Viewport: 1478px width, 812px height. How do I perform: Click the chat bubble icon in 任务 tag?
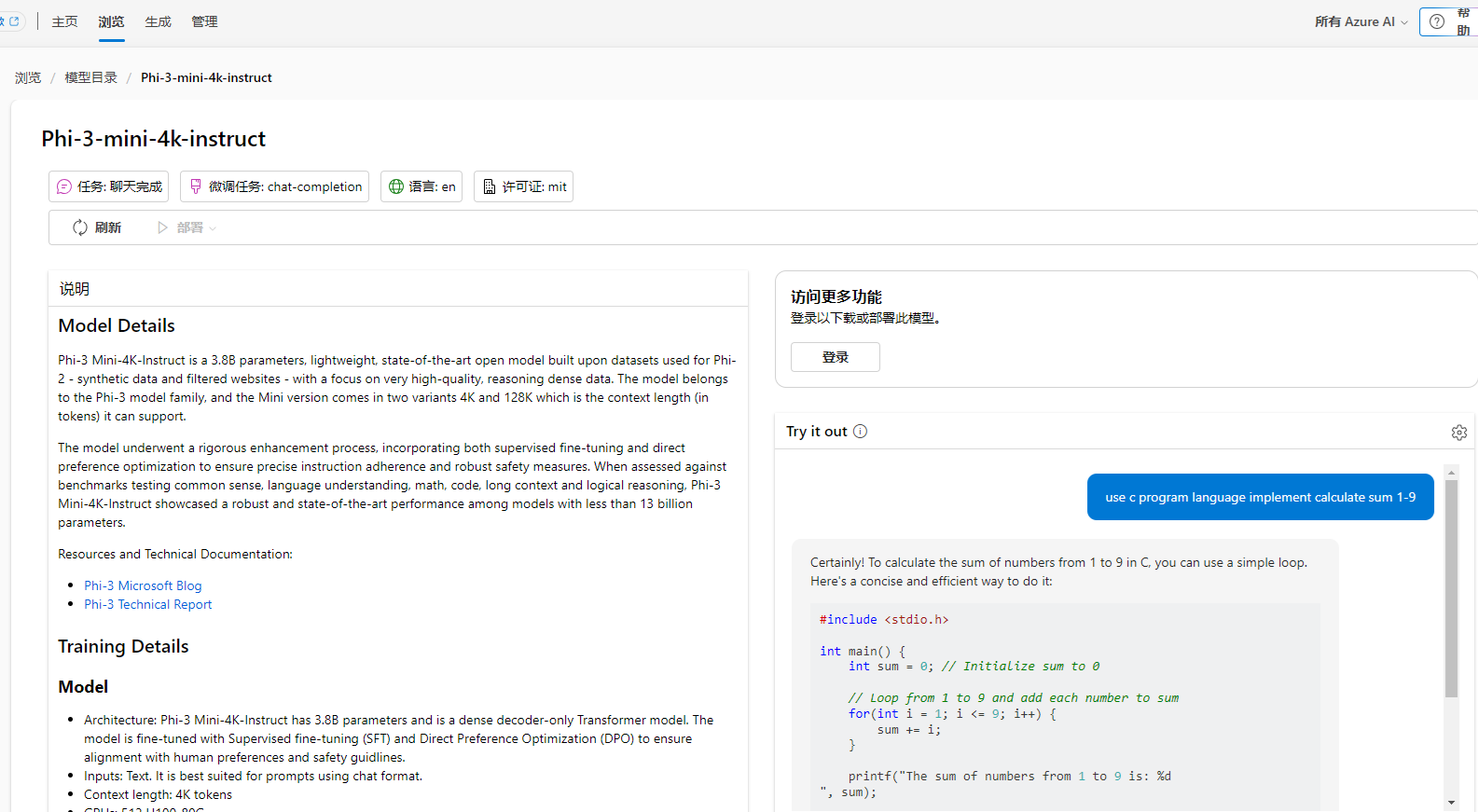pyautogui.click(x=64, y=186)
